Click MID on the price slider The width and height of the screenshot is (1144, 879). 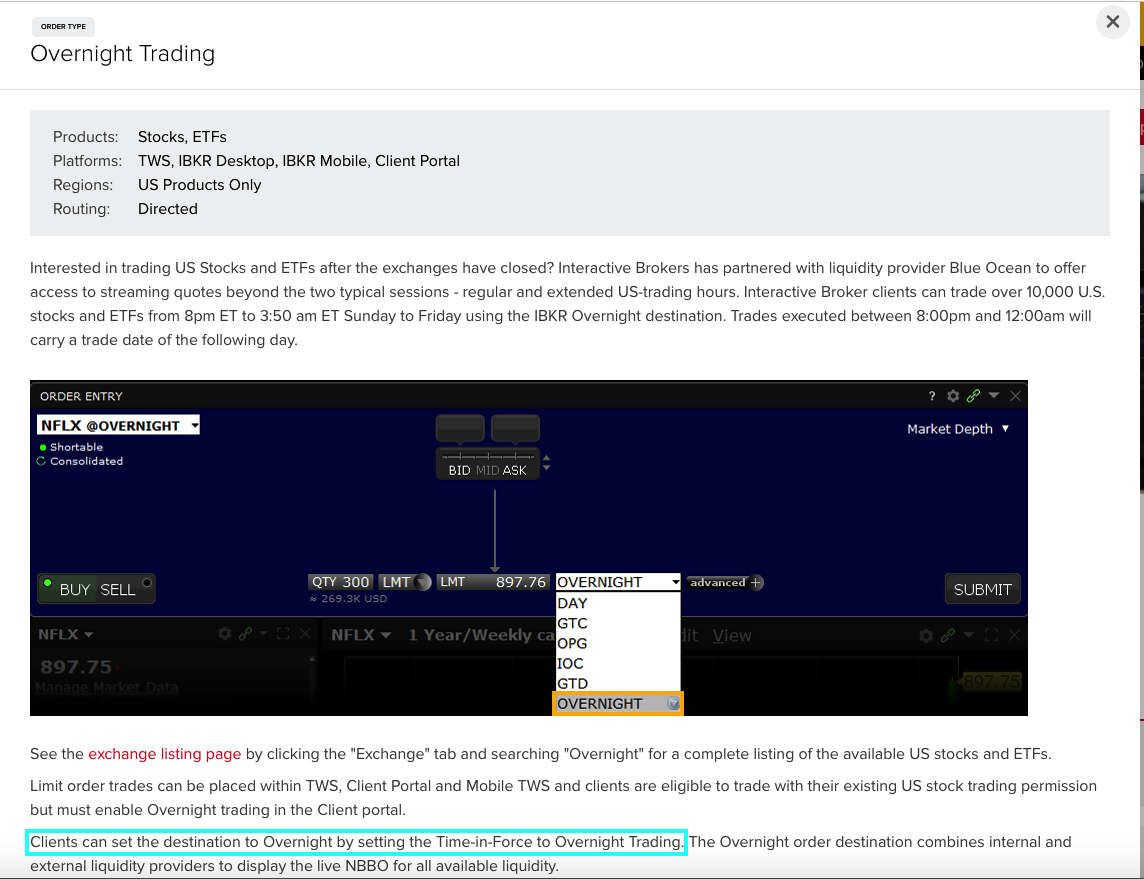click(x=487, y=471)
